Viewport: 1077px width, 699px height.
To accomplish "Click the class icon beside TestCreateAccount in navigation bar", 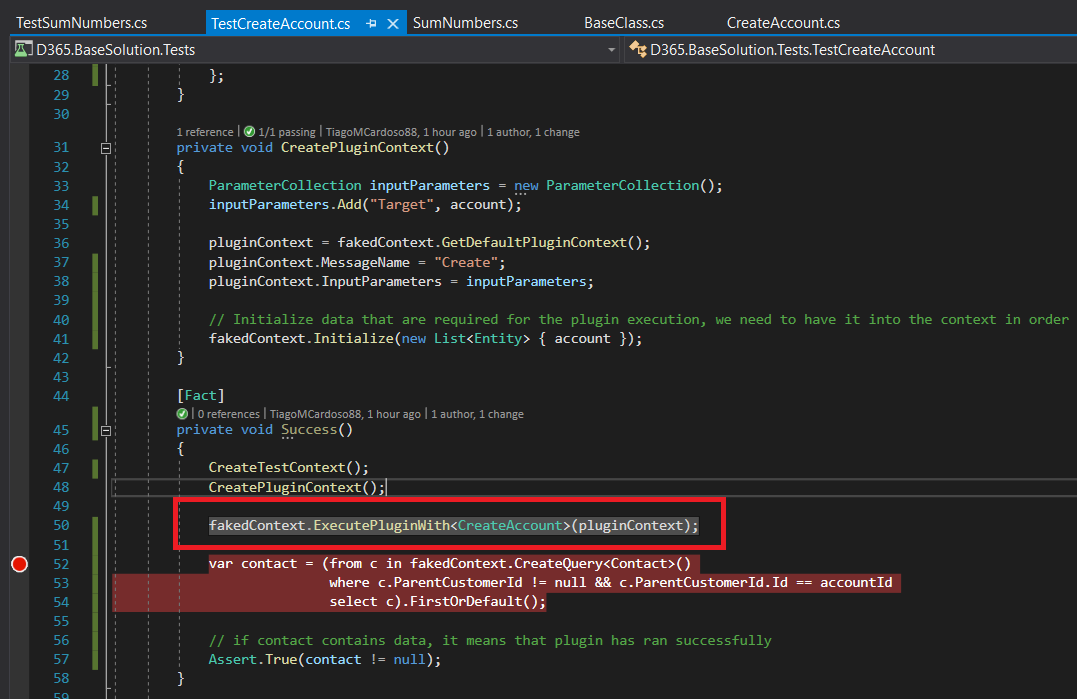I will tap(637, 50).
